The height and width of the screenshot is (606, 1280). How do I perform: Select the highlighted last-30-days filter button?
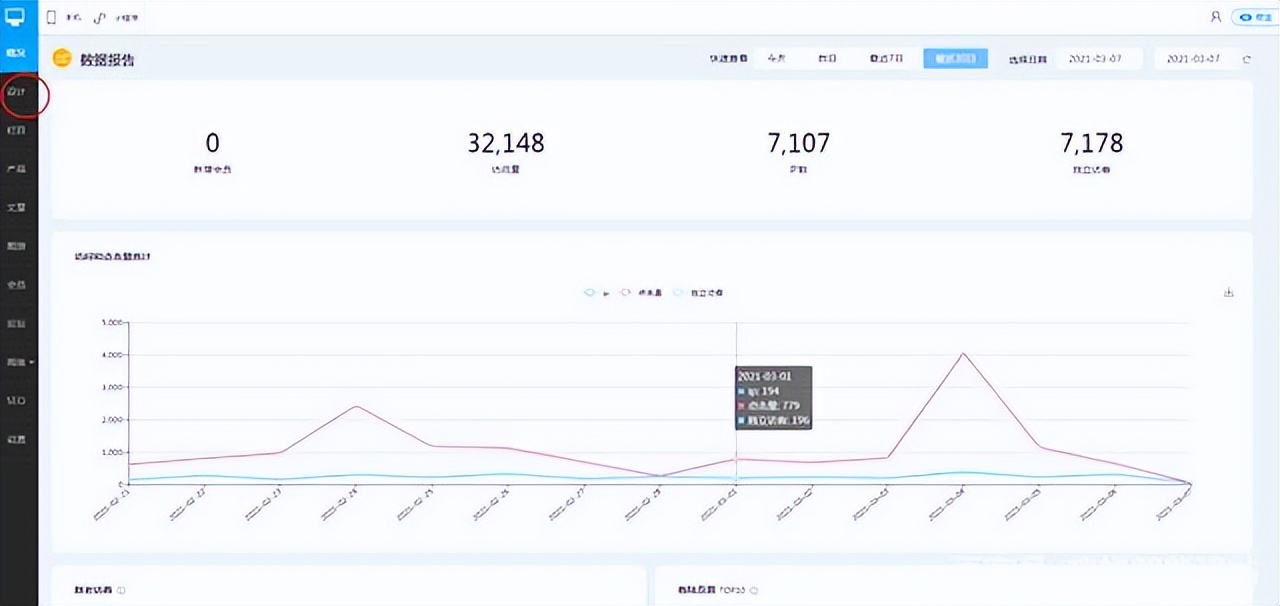[955, 59]
